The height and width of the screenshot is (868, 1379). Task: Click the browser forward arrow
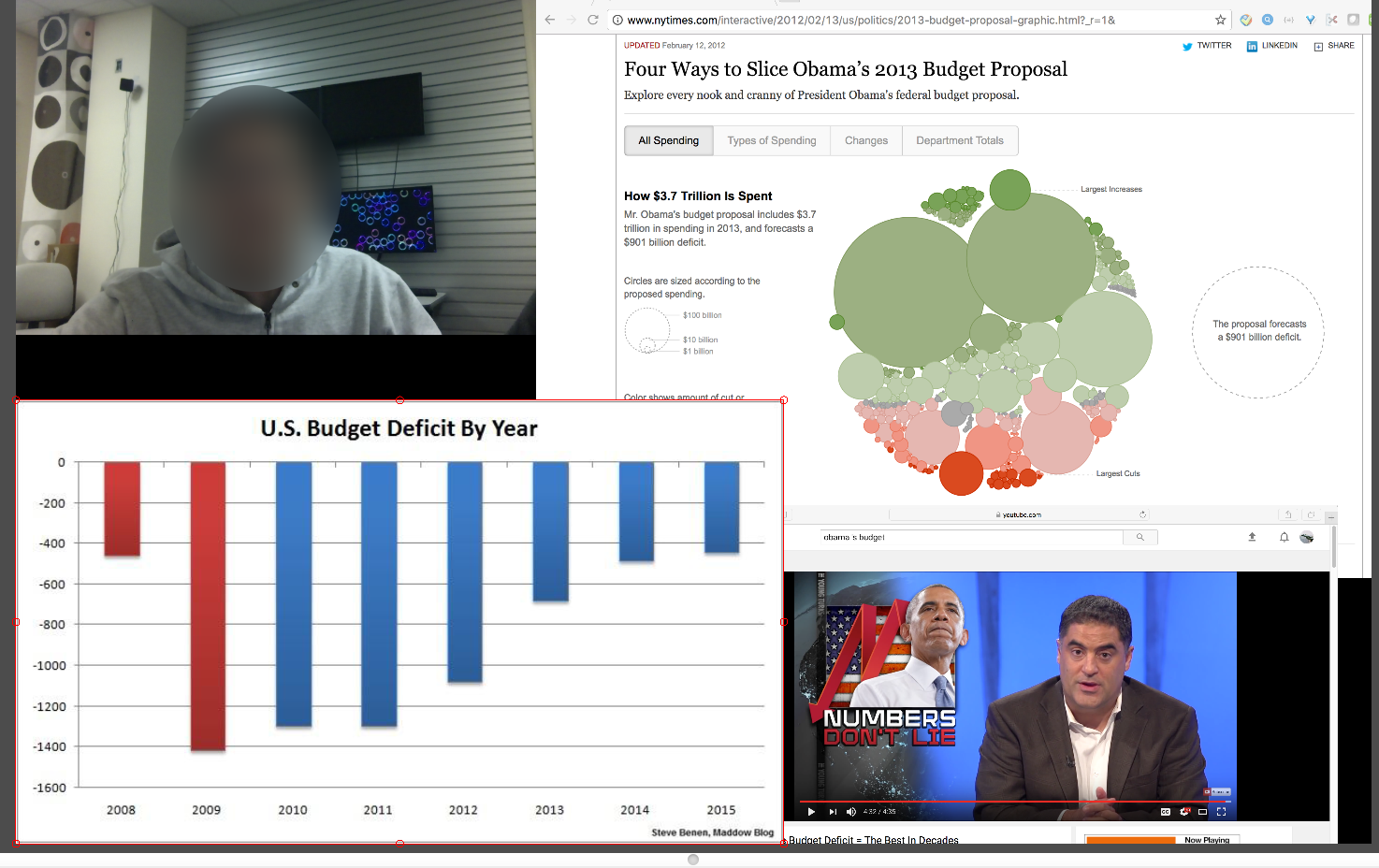point(571,20)
